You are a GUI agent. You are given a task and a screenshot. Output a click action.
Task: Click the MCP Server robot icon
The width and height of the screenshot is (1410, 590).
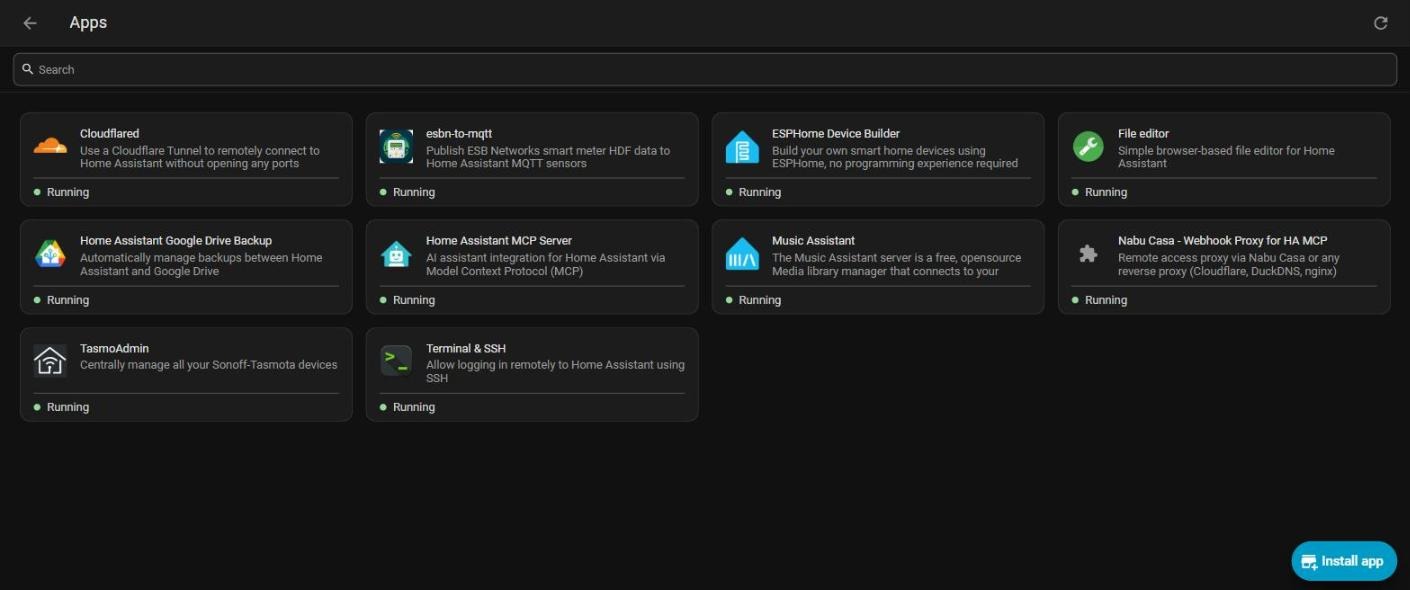396,254
